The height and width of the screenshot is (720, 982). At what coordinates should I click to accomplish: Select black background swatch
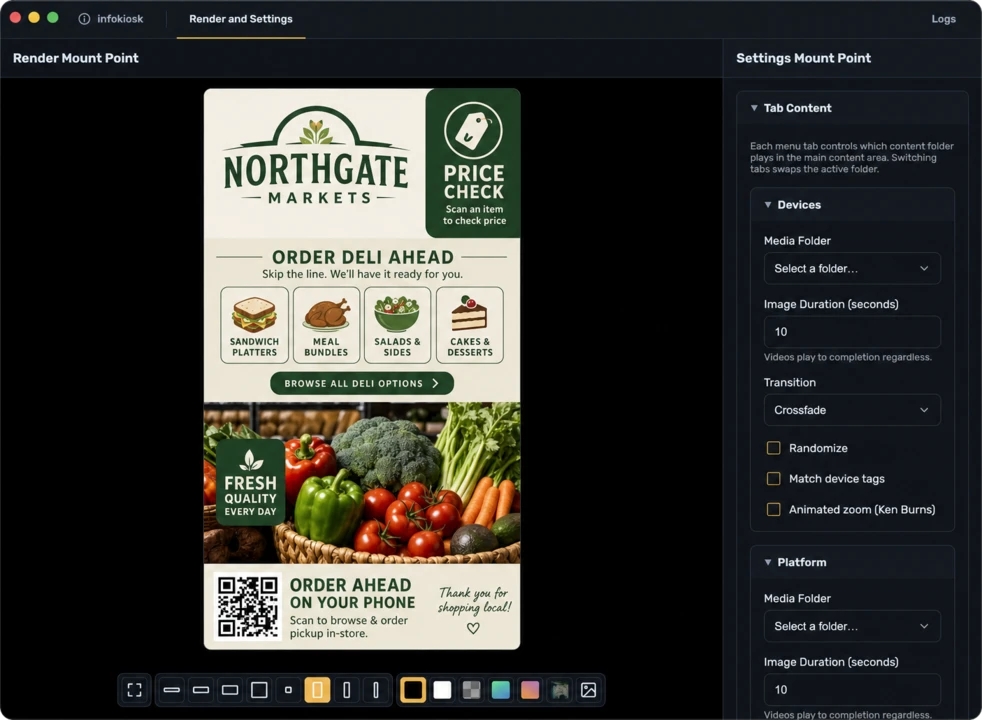tap(413, 690)
